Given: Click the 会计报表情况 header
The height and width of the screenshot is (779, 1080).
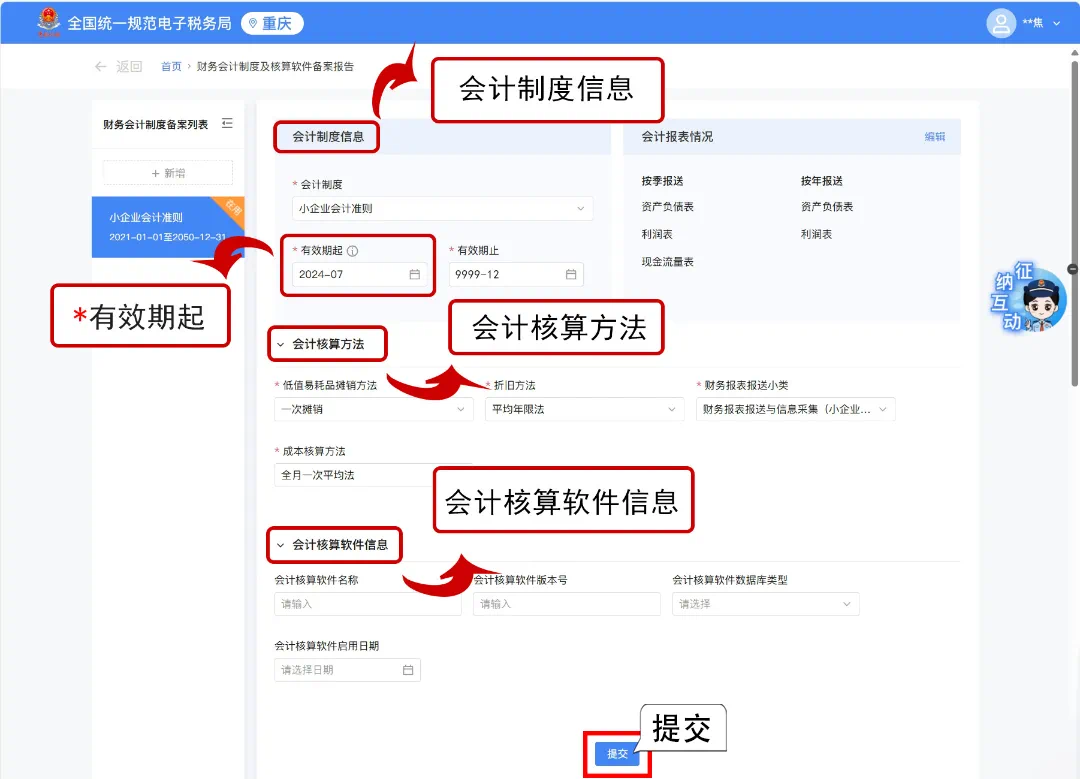Looking at the screenshot, I should pos(677,136).
